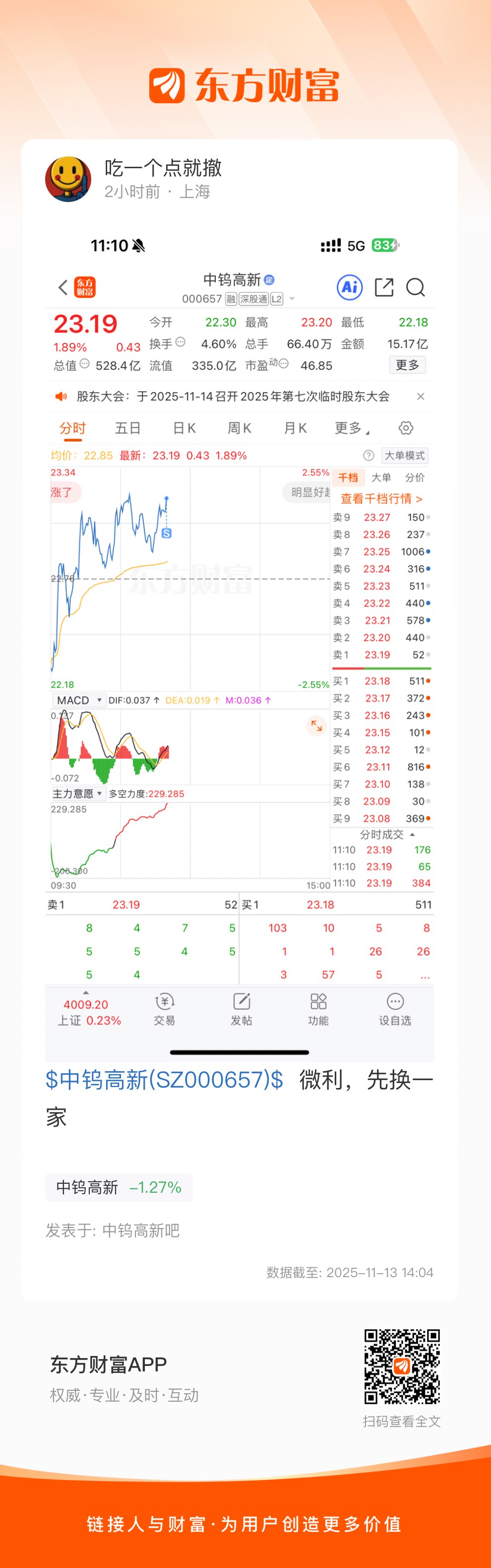
Task: Tap the share export icon
Action: [x=384, y=287]
